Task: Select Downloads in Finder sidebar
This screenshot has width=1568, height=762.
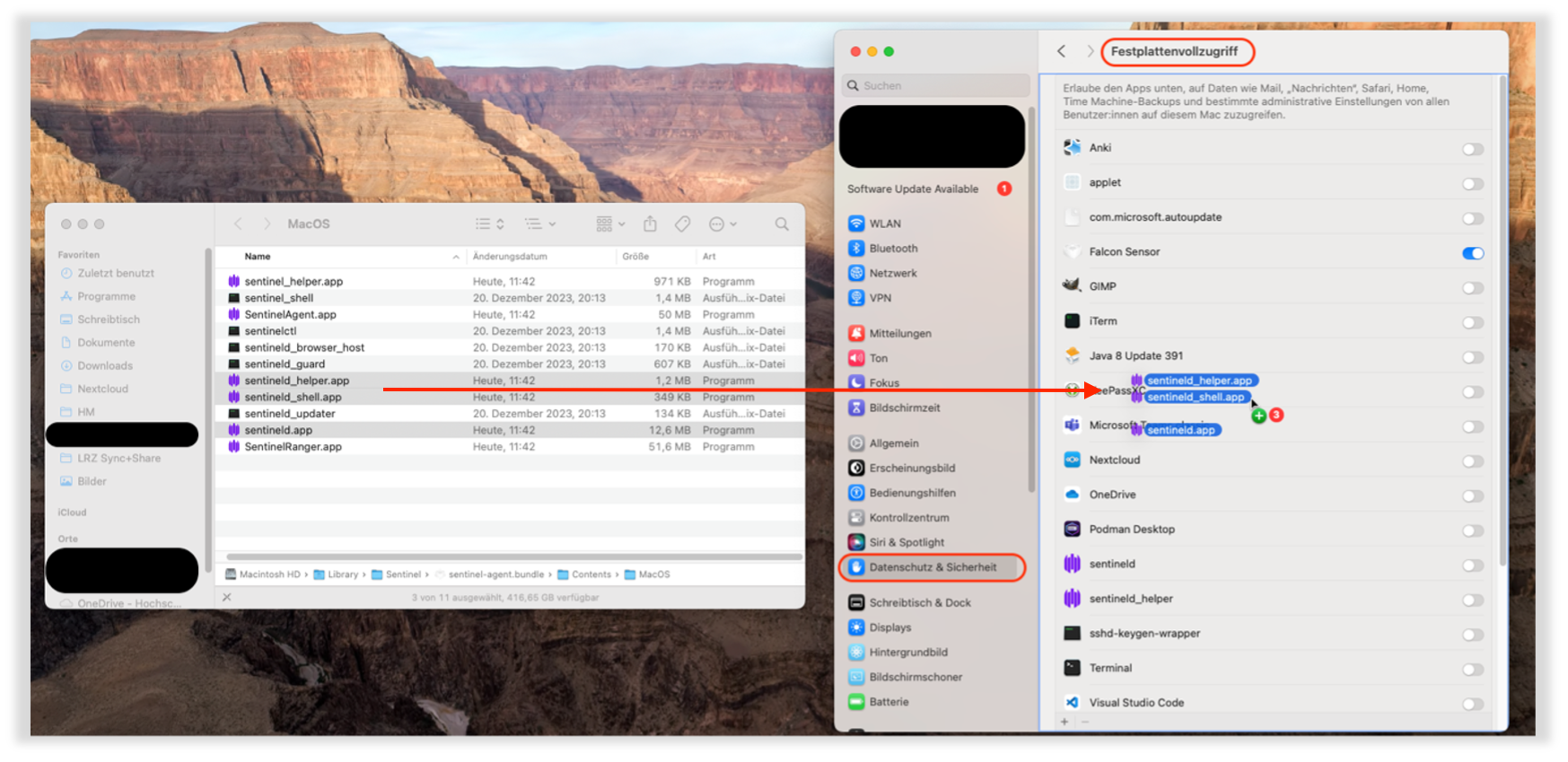Action: click(105, 365)
